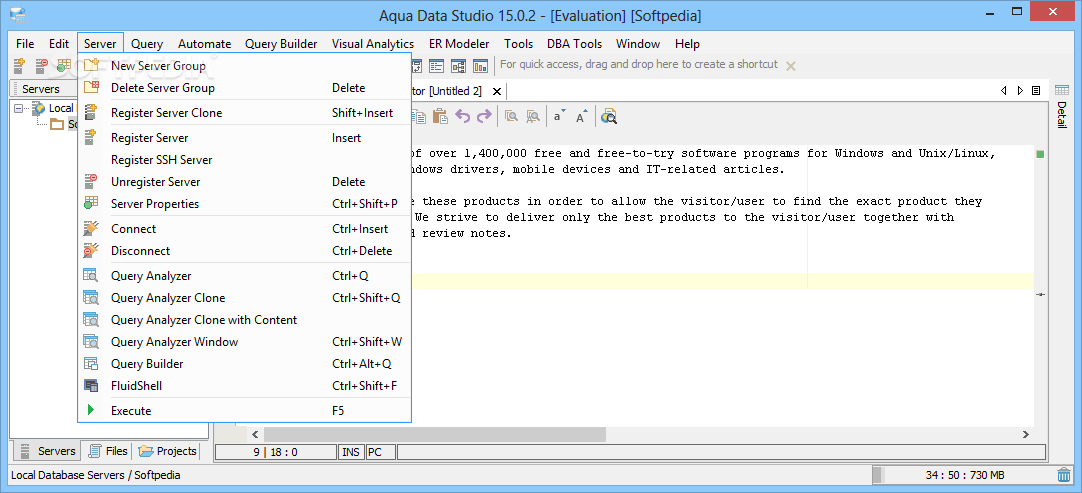Collapse the Local servers tree node
The width and height of the screenshot is (1082, 493).
click(18, 108)
